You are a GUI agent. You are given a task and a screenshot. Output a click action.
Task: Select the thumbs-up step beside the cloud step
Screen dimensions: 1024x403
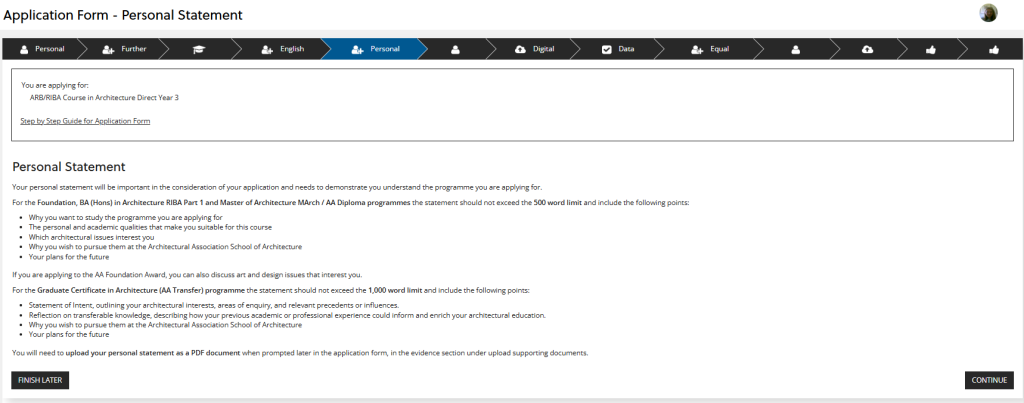pos(931,49)
